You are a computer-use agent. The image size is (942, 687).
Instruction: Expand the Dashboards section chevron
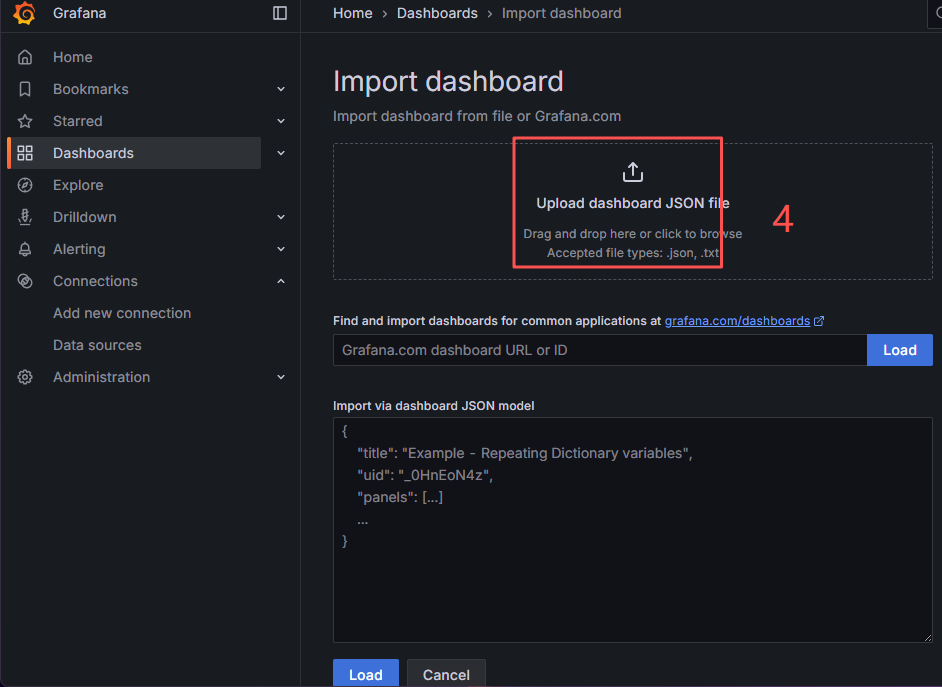[x=281, y=153]
